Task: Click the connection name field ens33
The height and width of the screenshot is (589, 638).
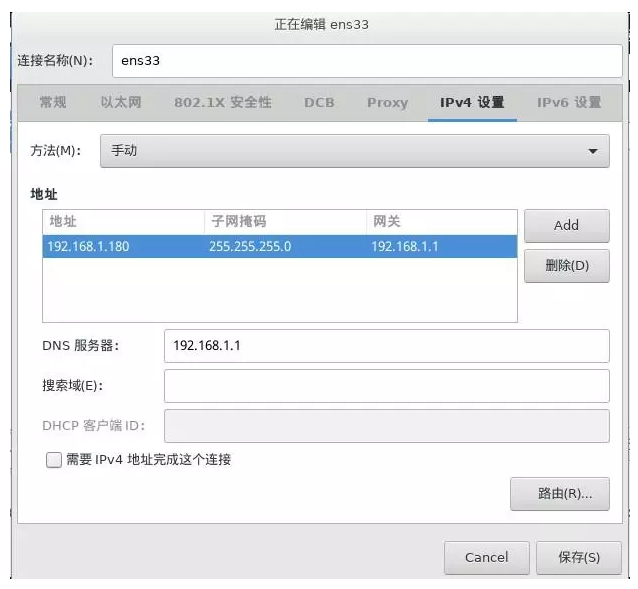Action: [x=366, y=61]
